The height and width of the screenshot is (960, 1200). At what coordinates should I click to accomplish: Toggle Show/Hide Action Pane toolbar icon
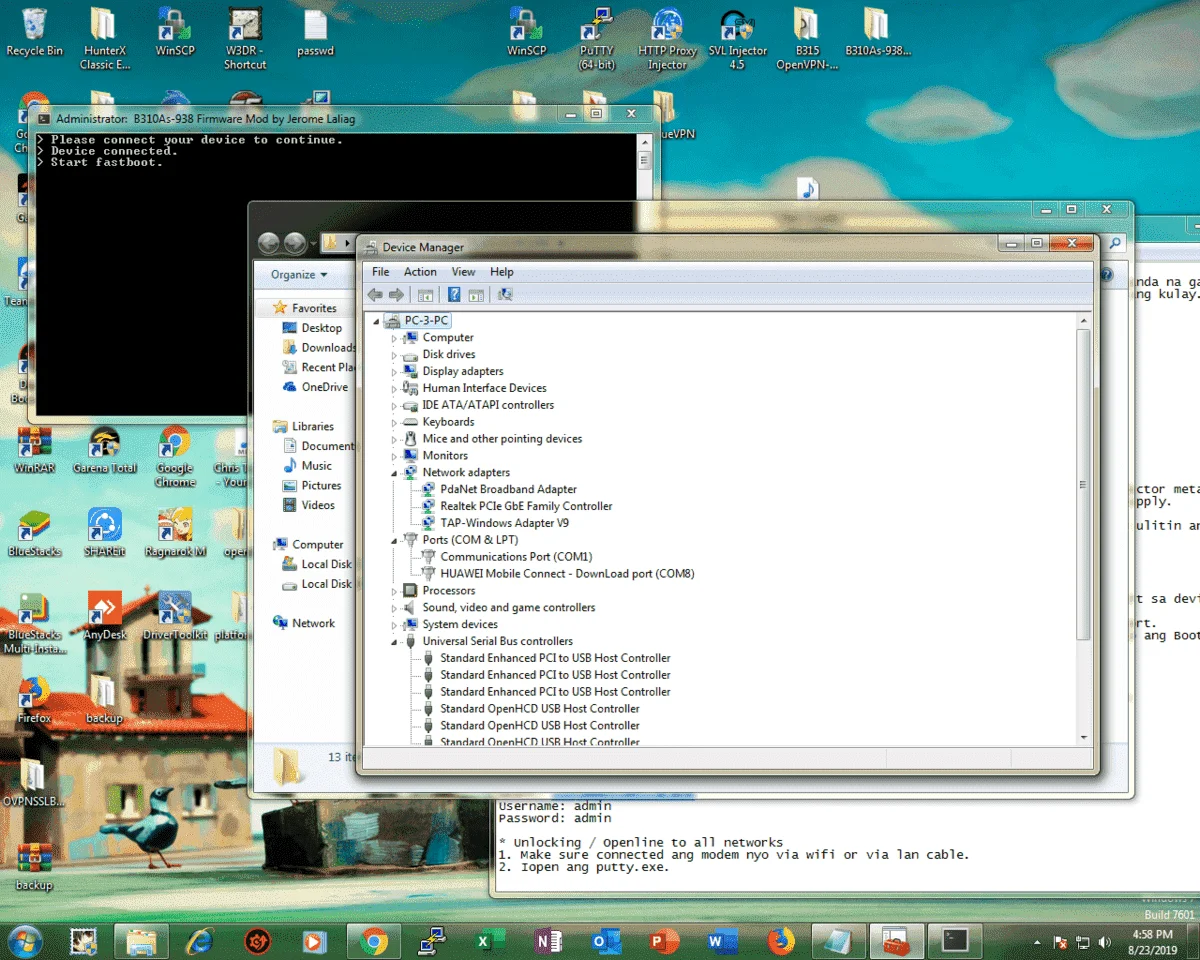pos(476,295)
